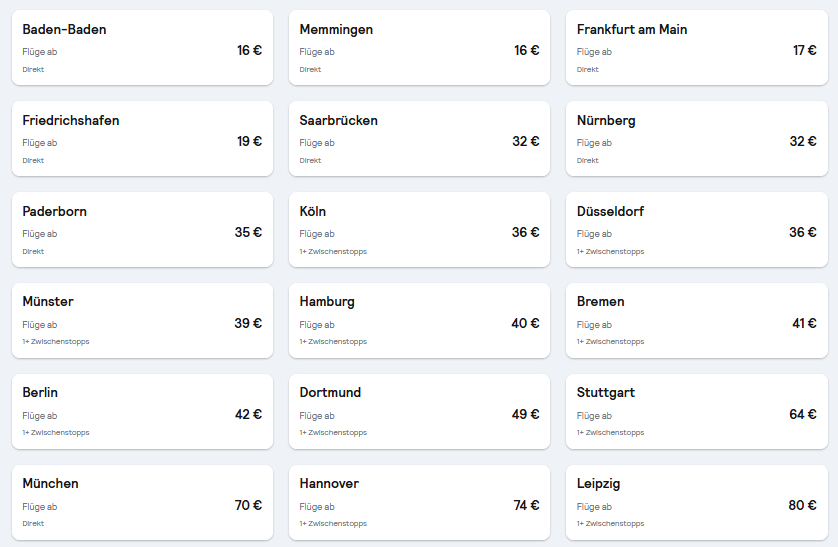
Task: Click the Köln flight offer
Action: 419,230
